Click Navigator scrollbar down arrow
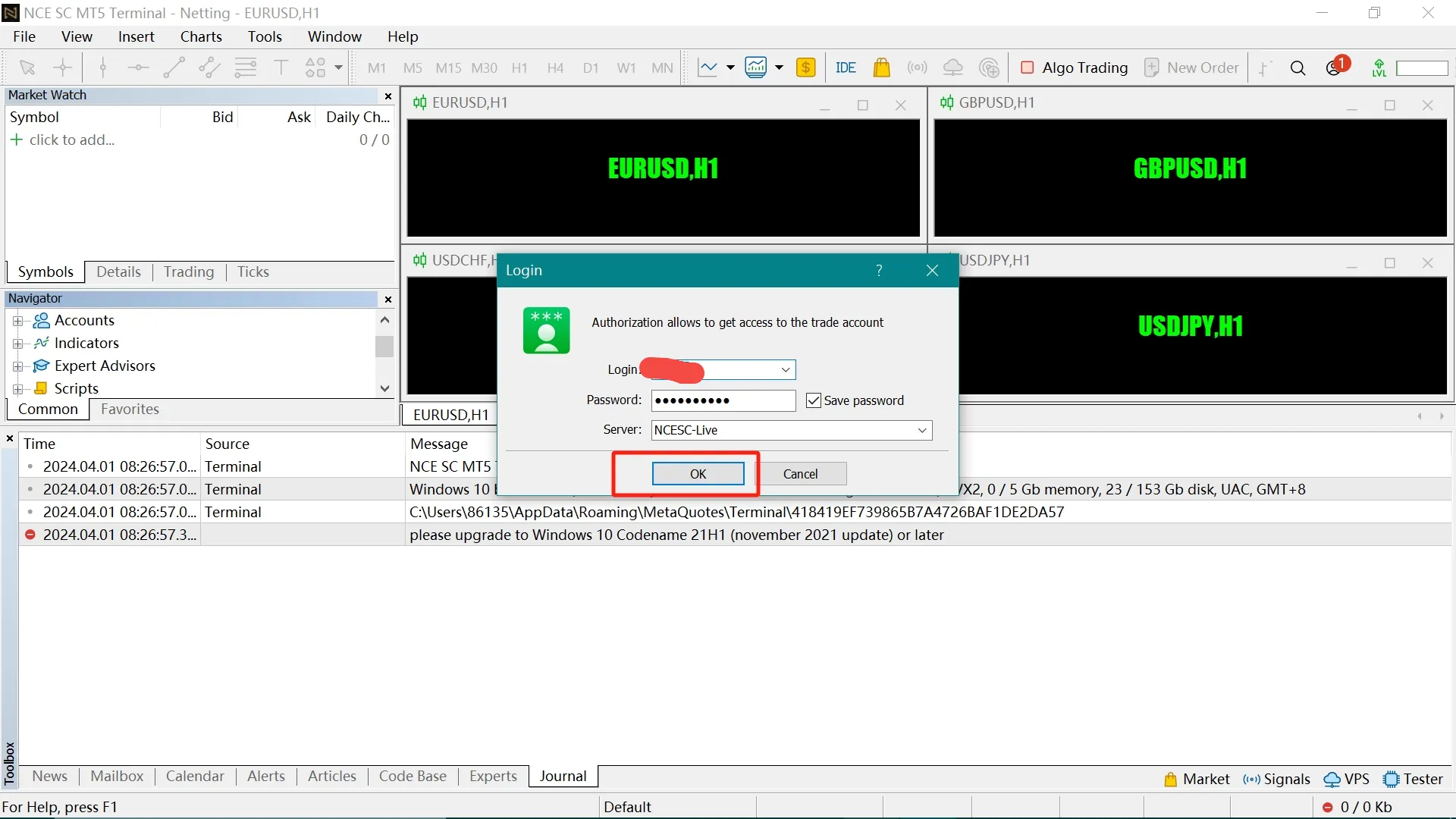Image resolution: width=1456 pixels, height=819 pixels. pyautogui.click(x=384, y=389)
